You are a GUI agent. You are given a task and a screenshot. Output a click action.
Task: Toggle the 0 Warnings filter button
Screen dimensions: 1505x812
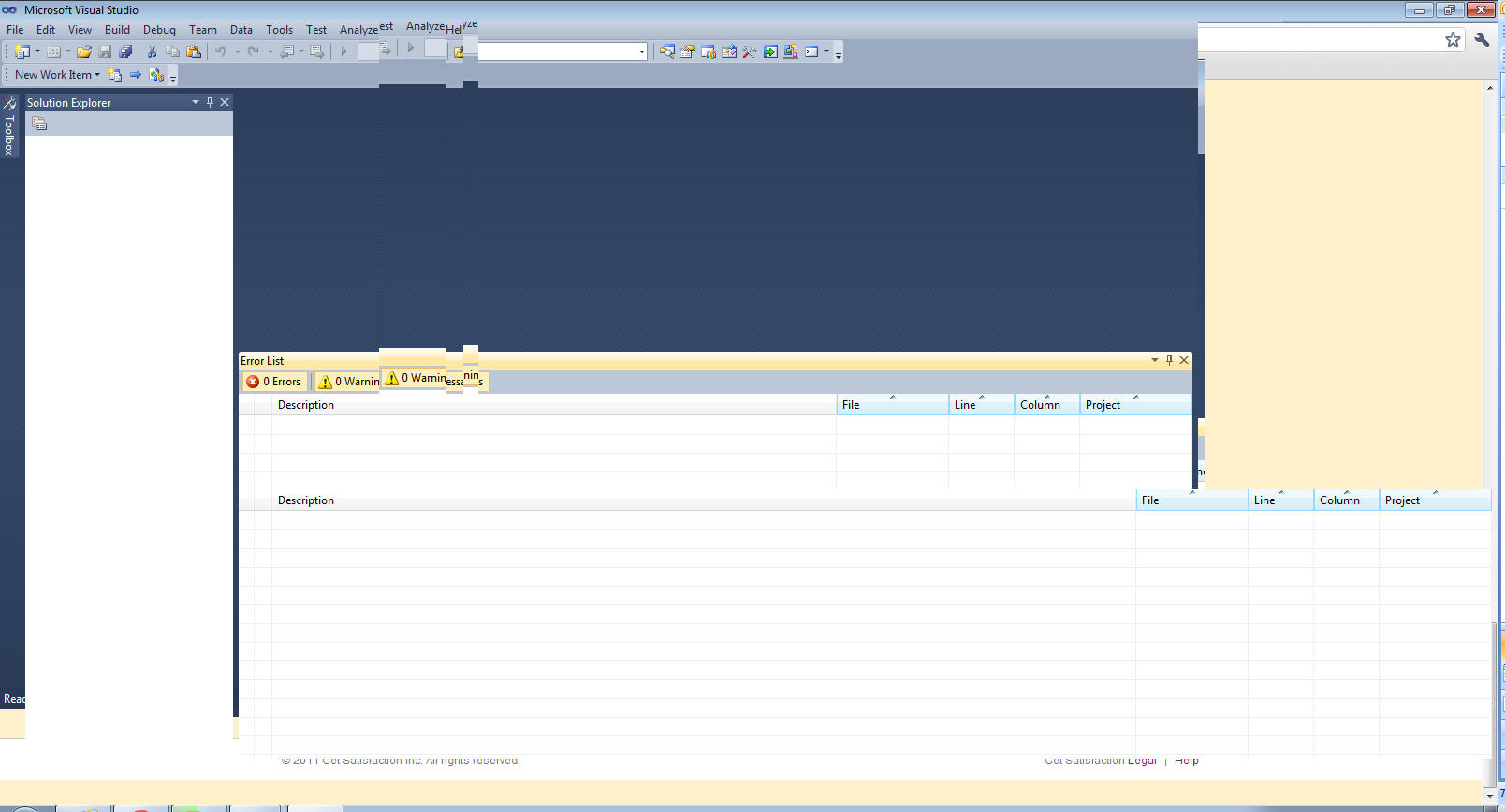click(x=348, y=382)
